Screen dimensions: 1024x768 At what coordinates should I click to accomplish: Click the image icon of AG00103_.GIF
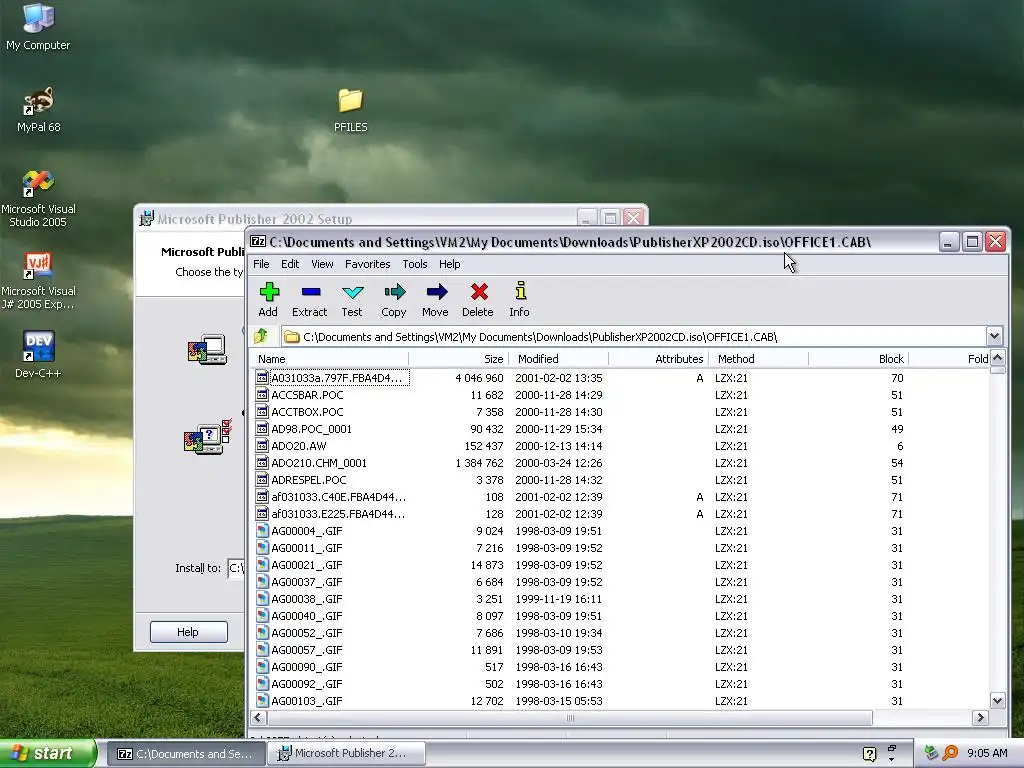pos(262,700)
